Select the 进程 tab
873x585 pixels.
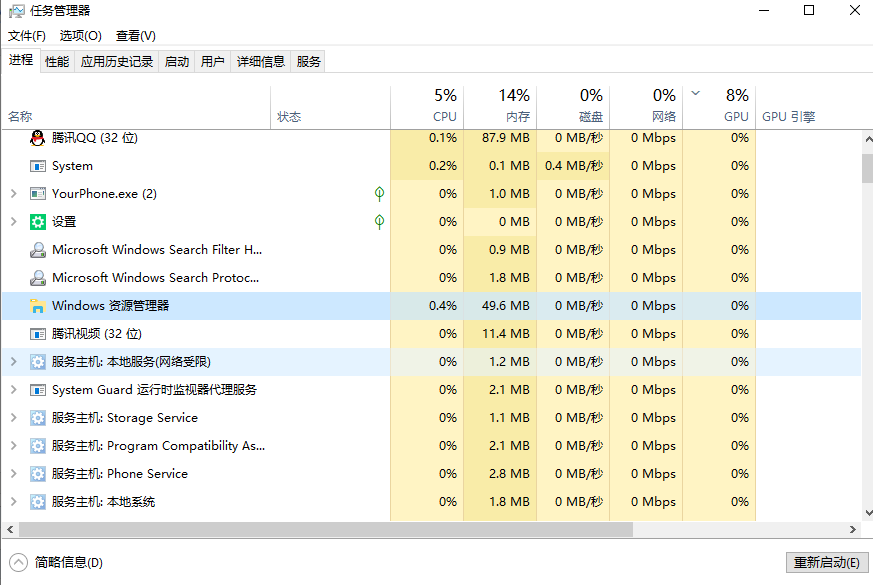21,60
